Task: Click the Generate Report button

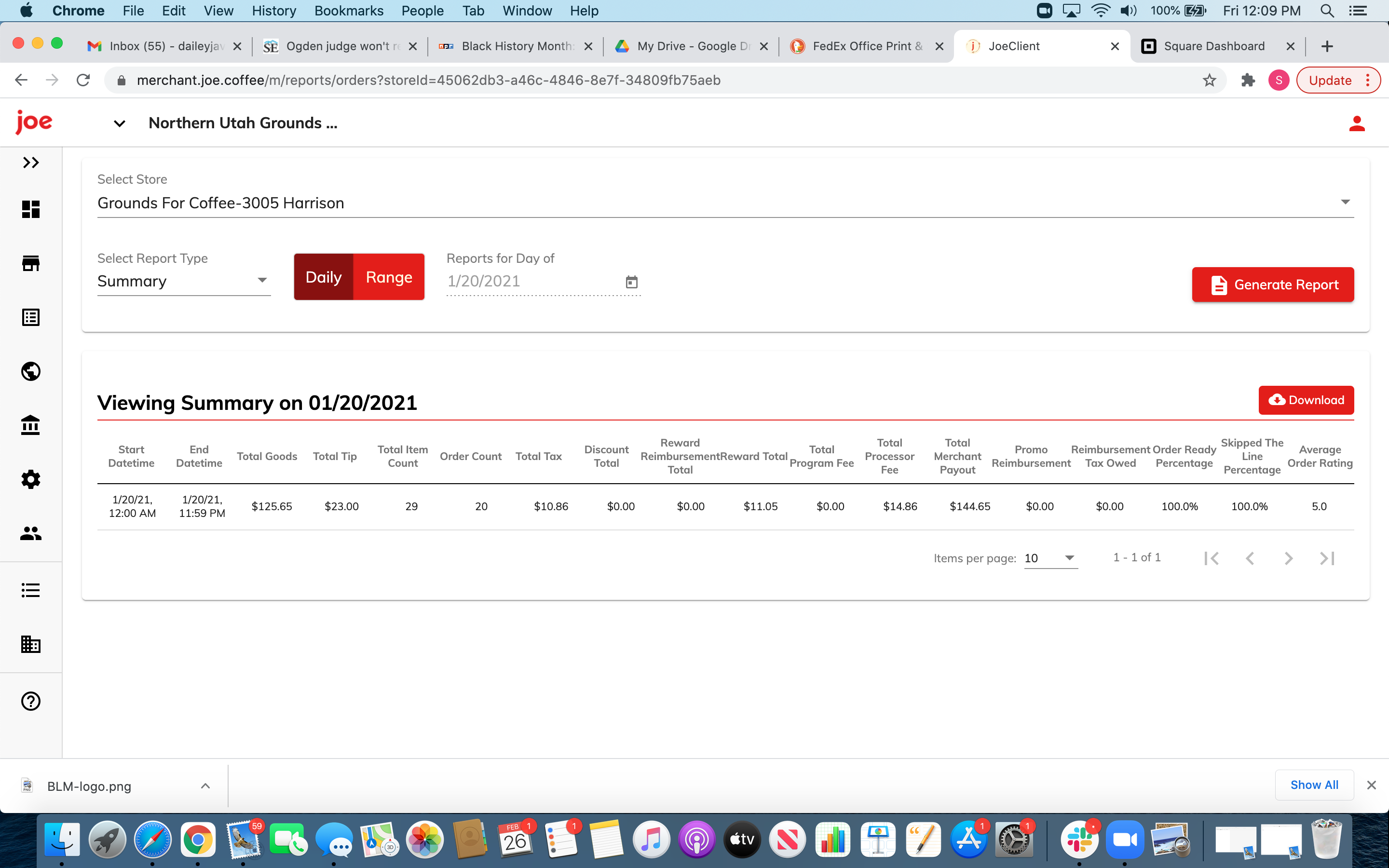Action: pyautogui.click(x=1272, y=285)
